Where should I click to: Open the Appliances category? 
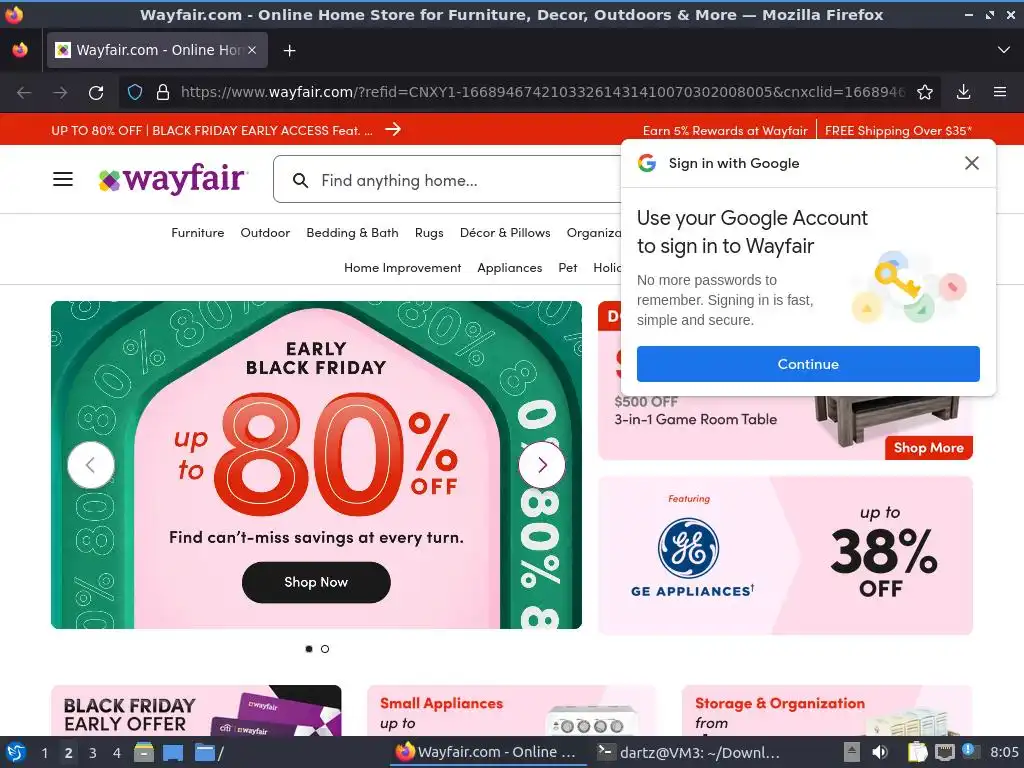click(509, 268)
